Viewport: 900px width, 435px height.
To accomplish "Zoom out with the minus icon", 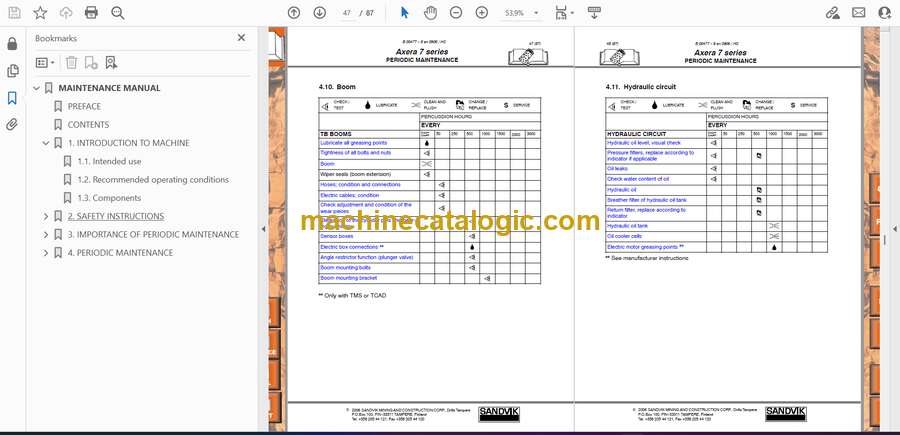I will tap(456, 13).
